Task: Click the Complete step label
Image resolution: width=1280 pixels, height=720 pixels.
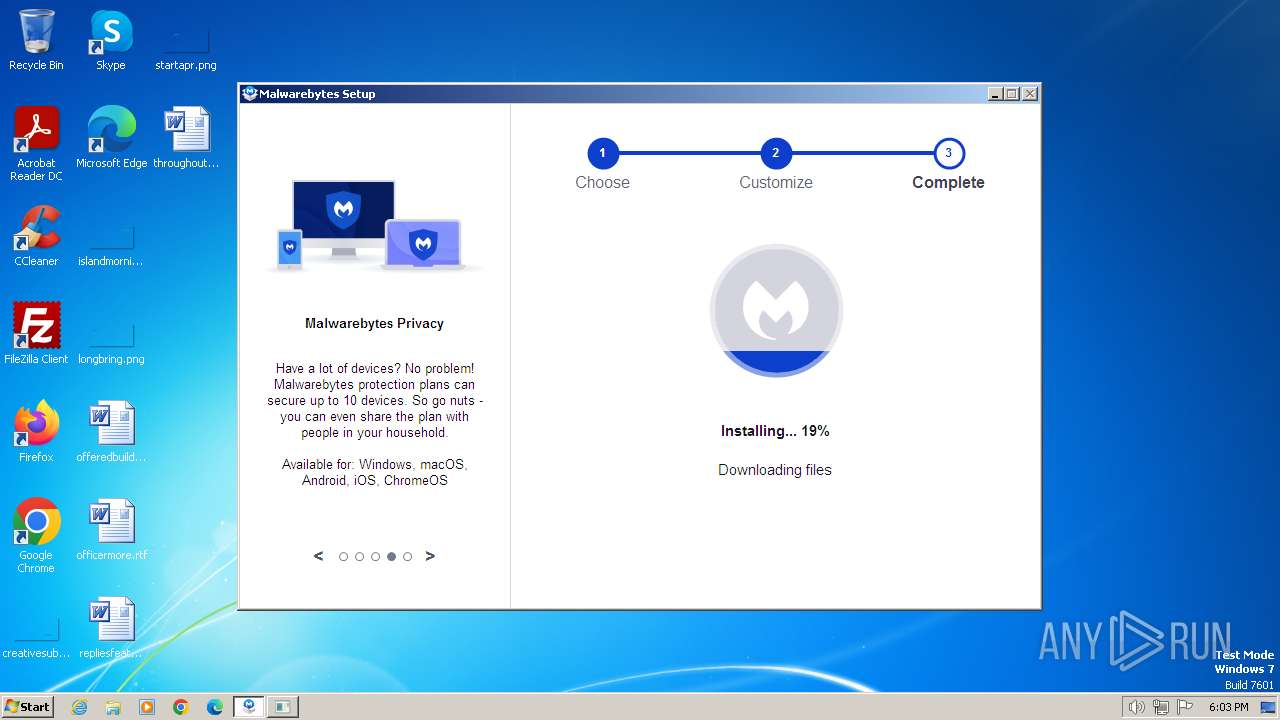Action: (x=948, y=183)
